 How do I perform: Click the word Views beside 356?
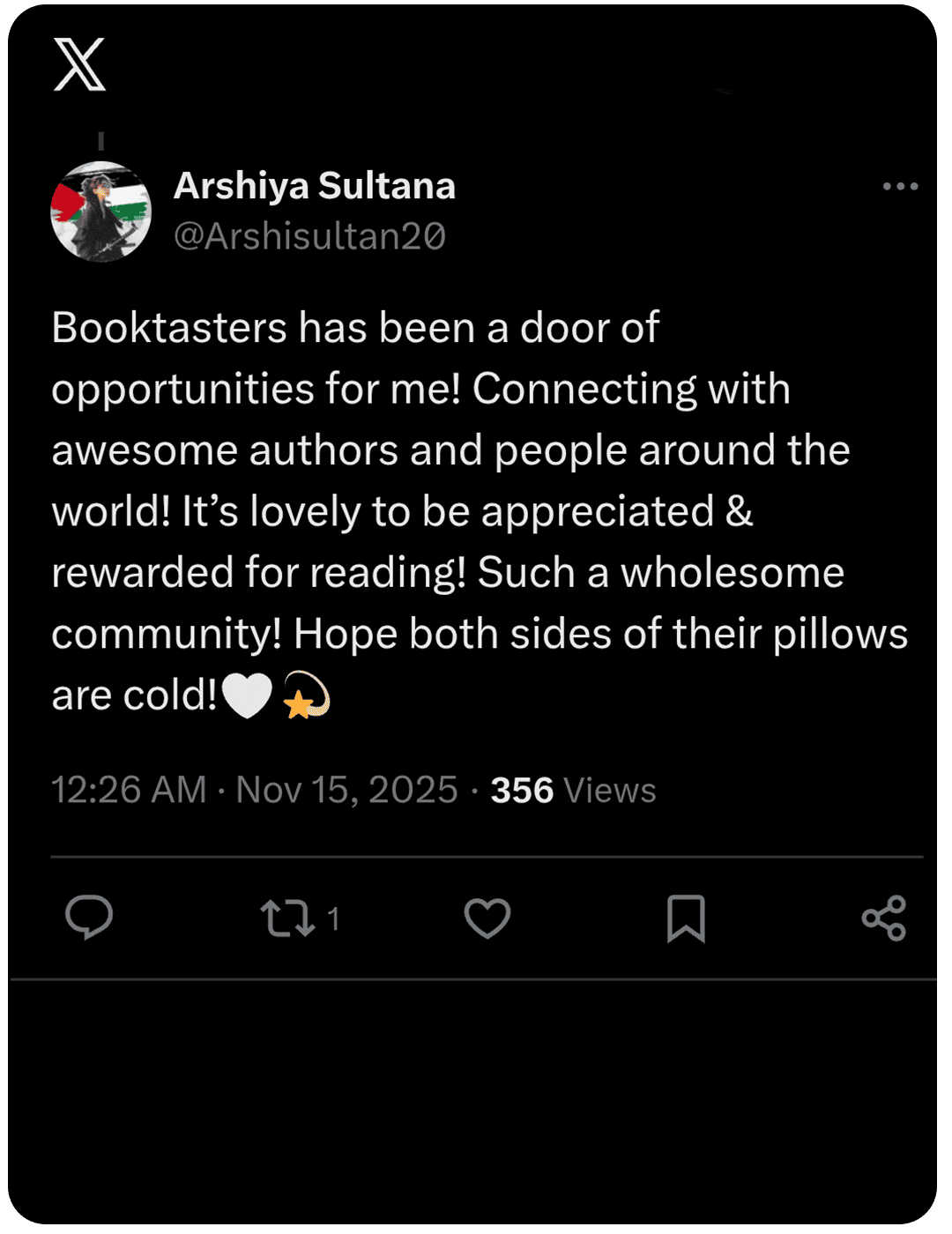pos(610,791)
